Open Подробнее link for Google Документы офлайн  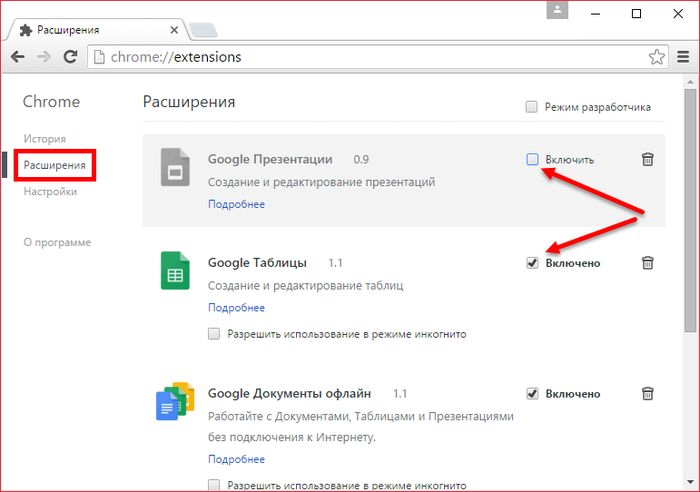coord(237,459)
